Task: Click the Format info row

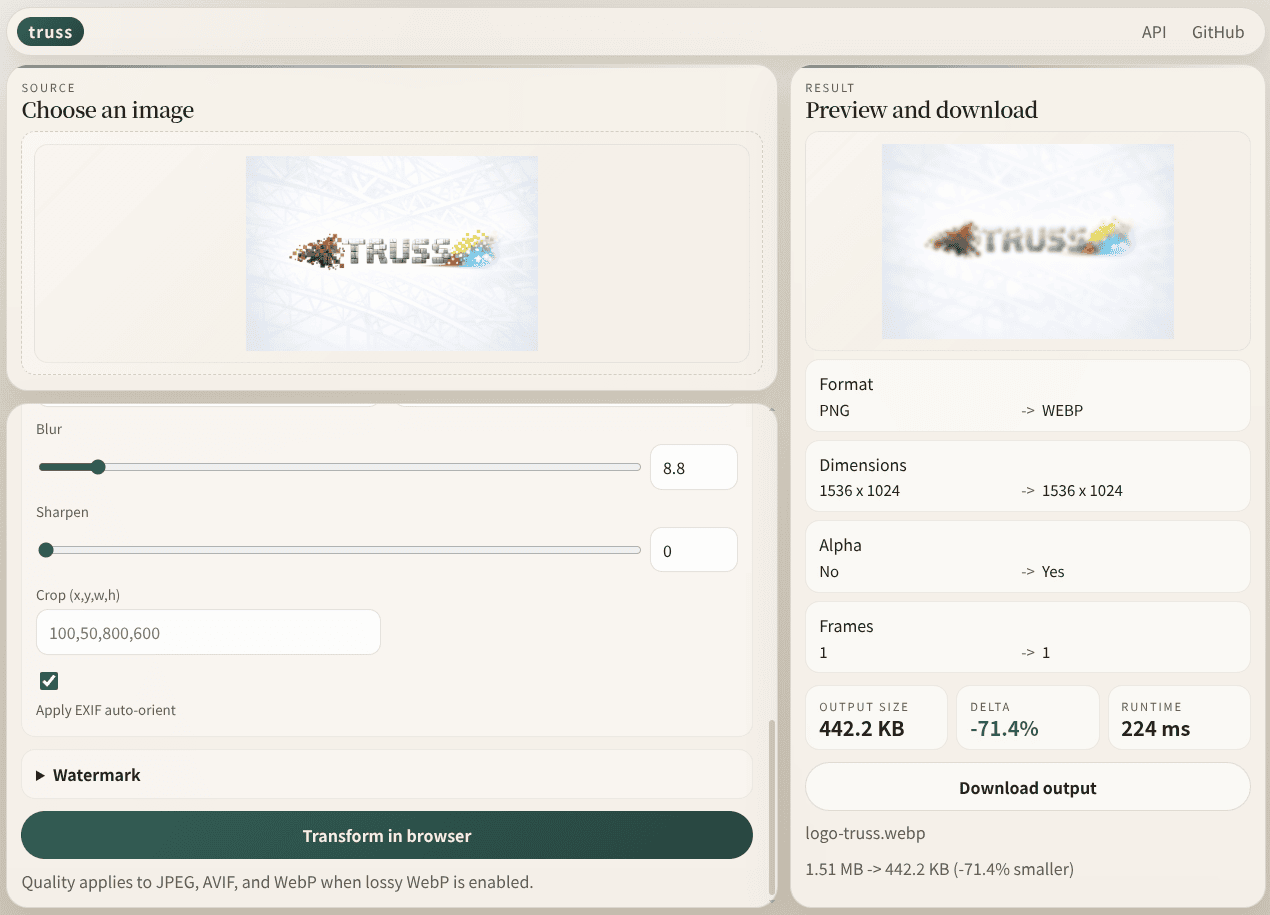Action: point(1027,396)
